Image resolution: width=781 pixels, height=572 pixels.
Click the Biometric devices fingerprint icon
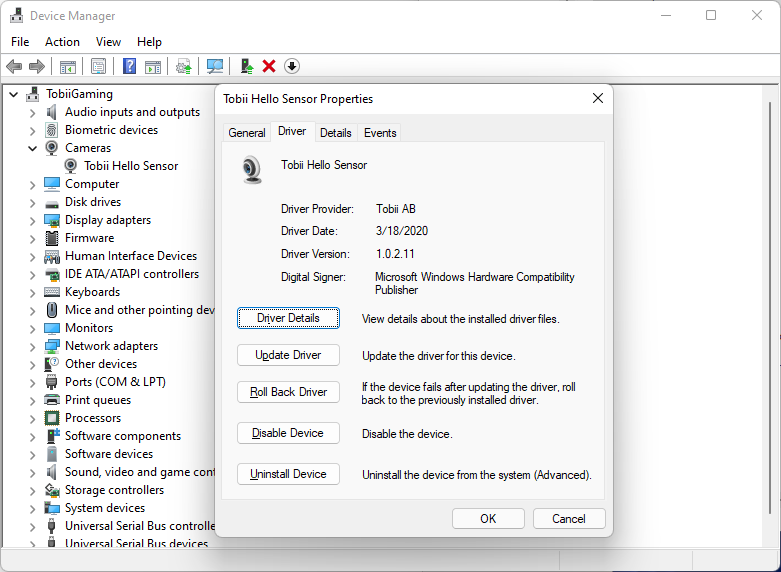pos(51,130)
